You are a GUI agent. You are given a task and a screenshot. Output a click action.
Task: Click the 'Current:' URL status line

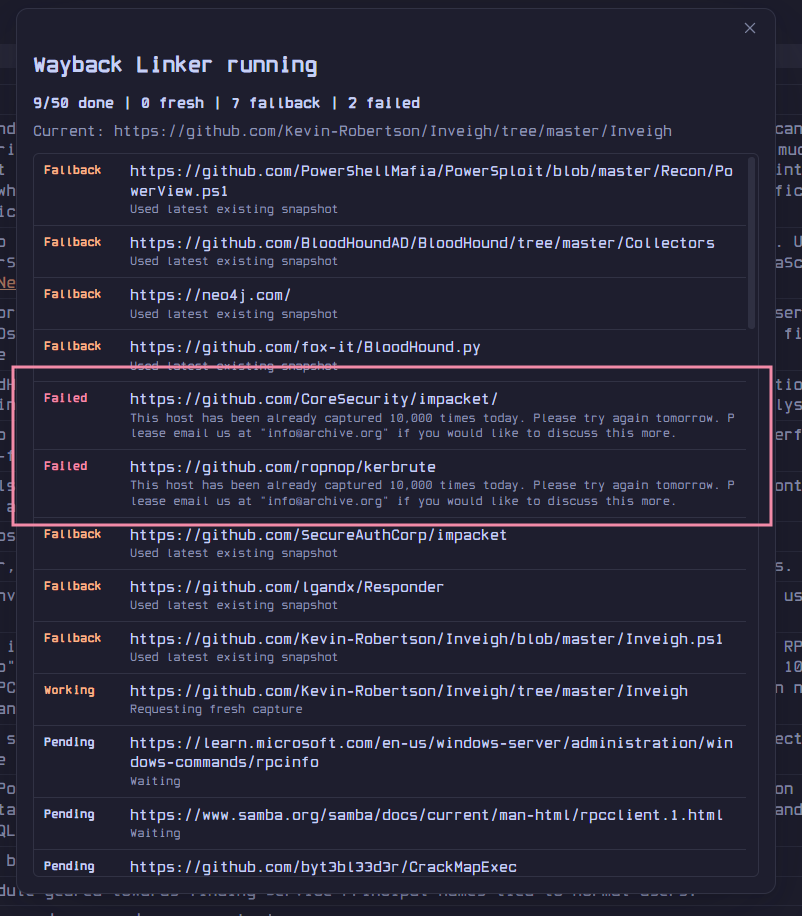(x=352, y=131)
